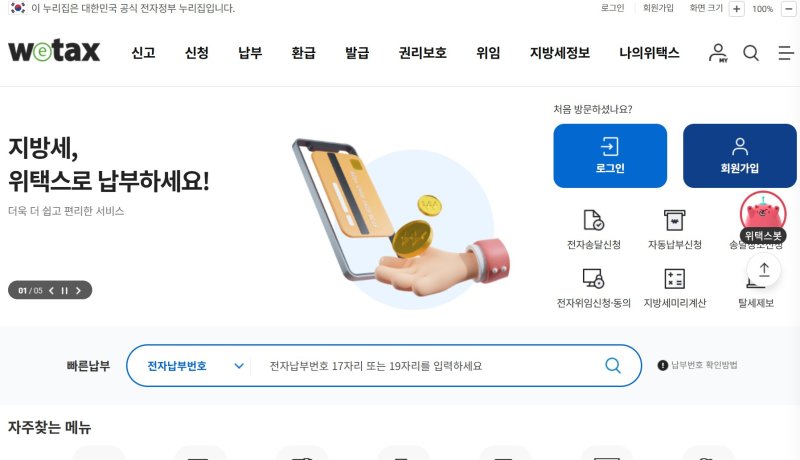The image size is (800, 460).
Task: Decrease screen size with minus button
Action: (x=789, y=9)
